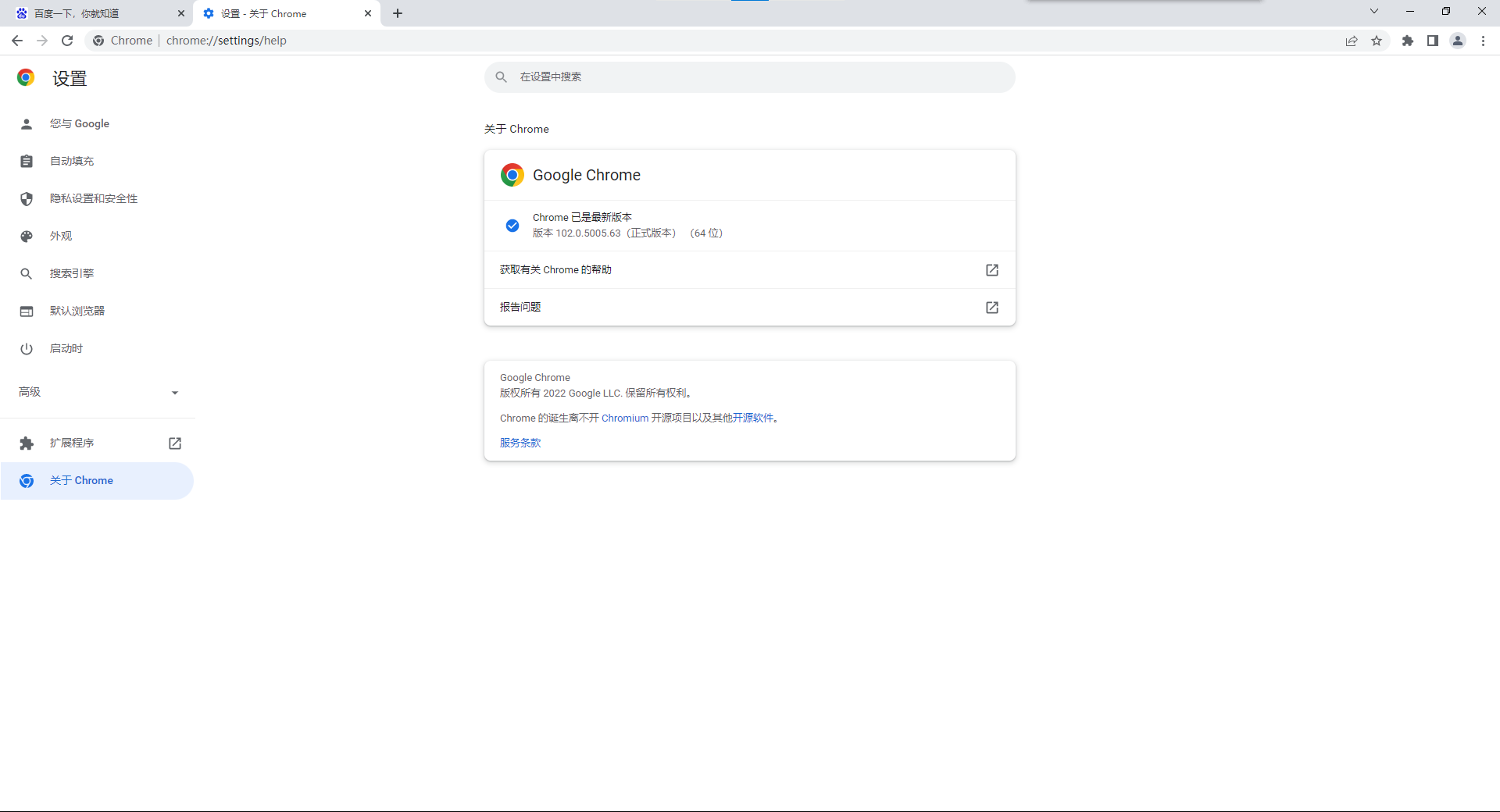Focus the 在设置中搜索 search field
The height and width of the screenshot is (812, 1500).
coord(750,77)
